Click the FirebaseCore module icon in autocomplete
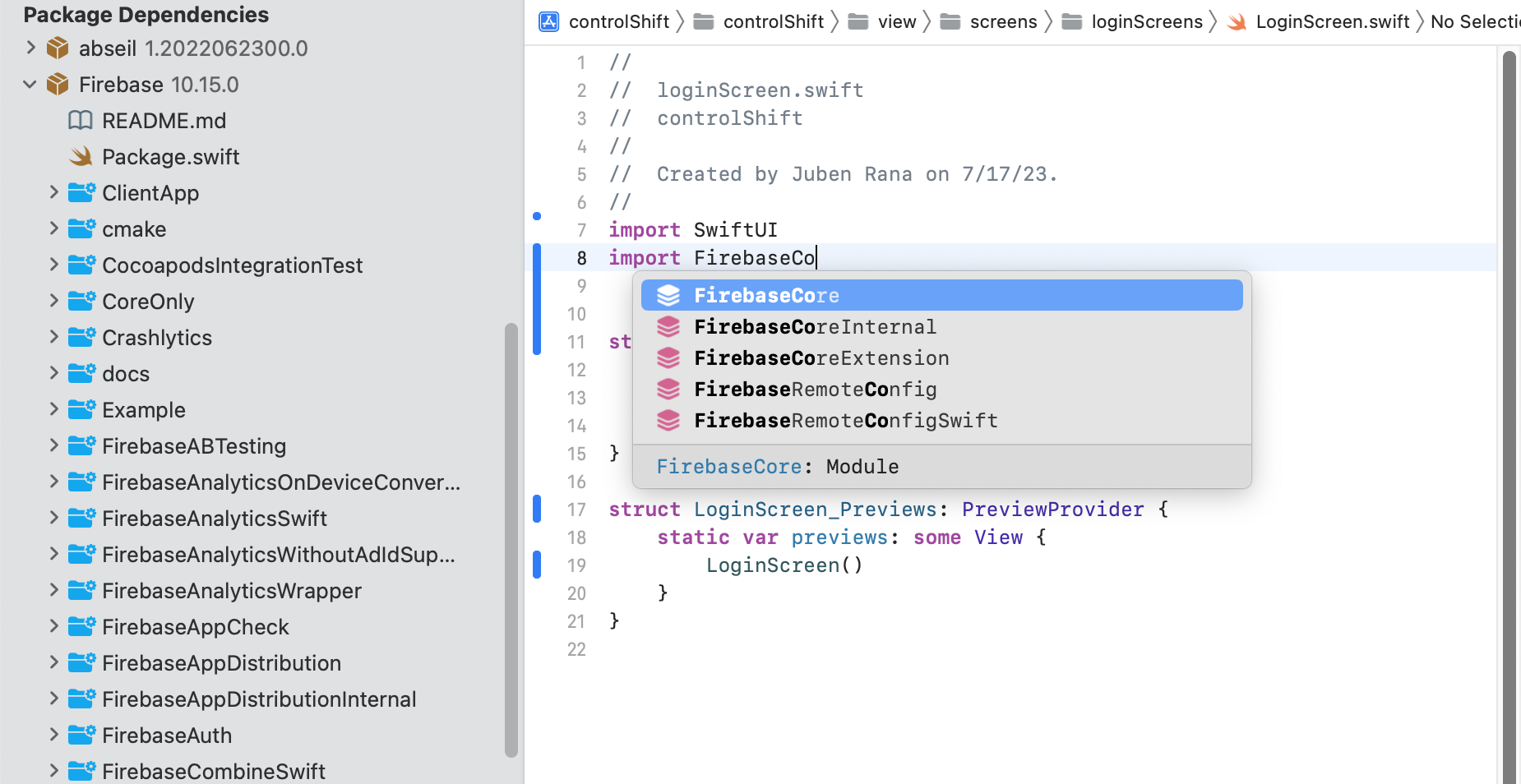Viewport: 1521px width, 784px height. tap(668, 296)
